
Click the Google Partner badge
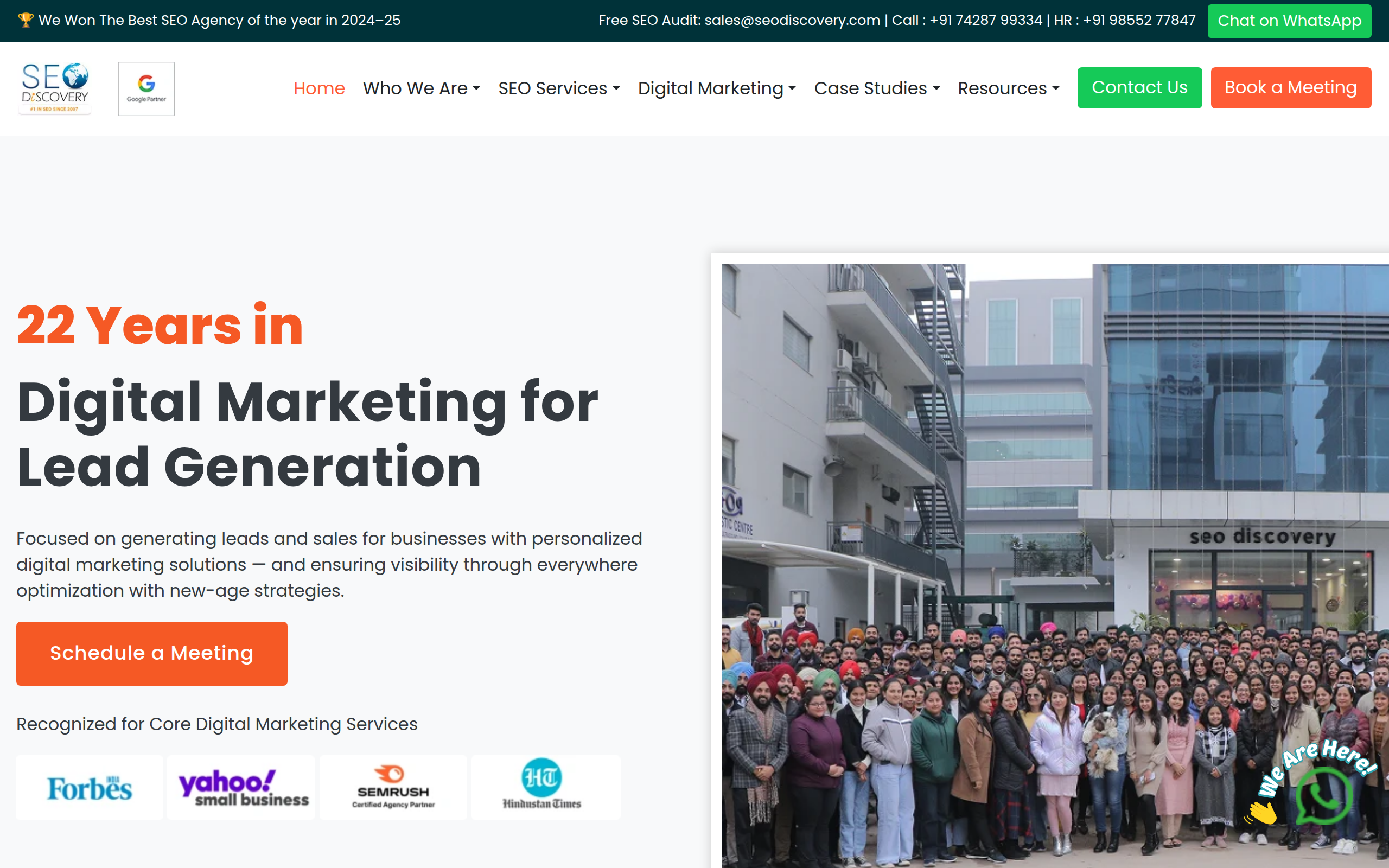(146, 88)
